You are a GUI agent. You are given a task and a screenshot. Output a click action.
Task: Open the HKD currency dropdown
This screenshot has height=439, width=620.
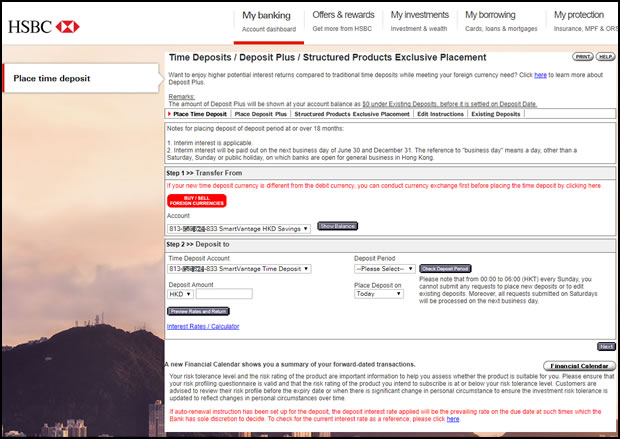coord(180,294)
